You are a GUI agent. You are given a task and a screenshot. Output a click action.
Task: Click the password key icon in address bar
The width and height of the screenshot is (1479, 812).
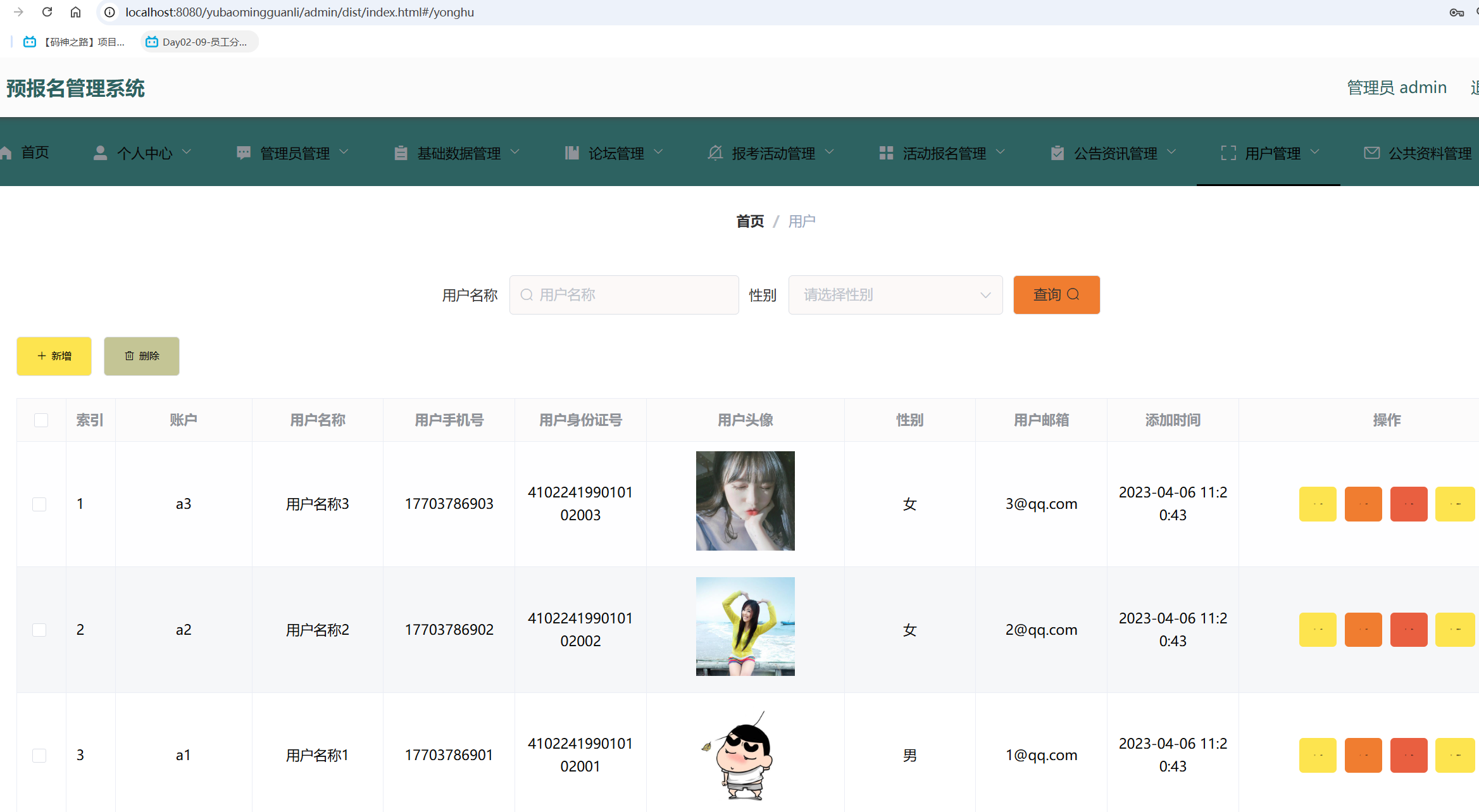(x=1456, y=12)
